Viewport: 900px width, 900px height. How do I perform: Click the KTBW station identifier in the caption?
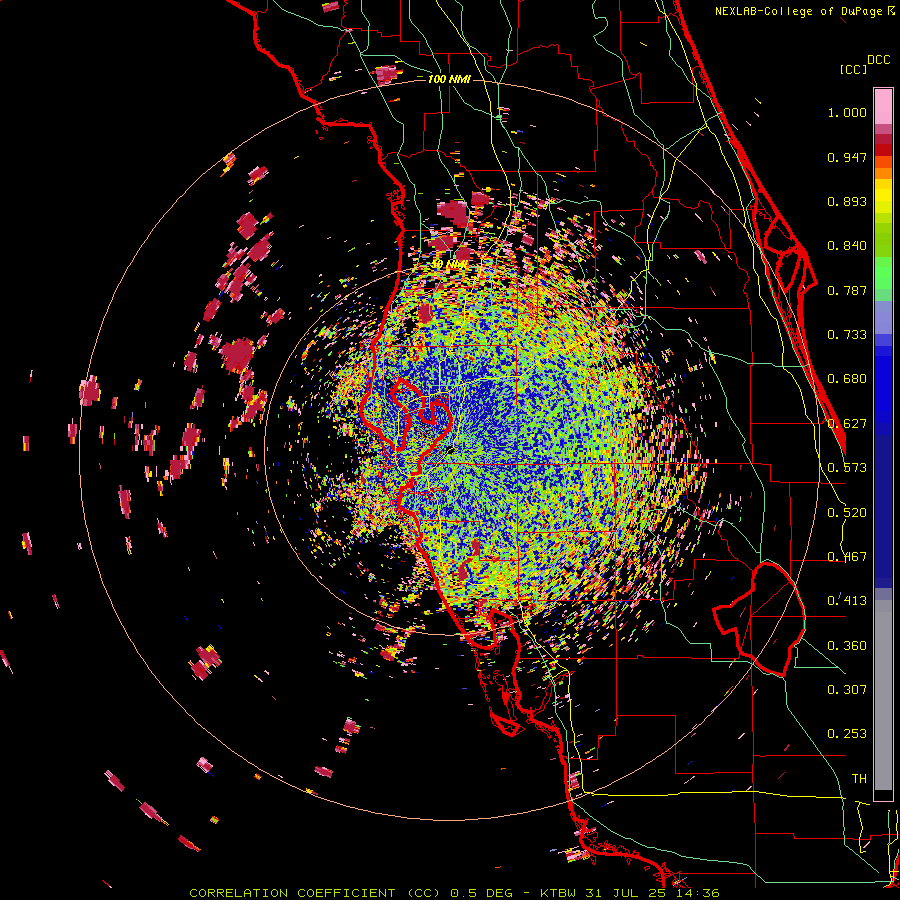click(x=560, y=893)
